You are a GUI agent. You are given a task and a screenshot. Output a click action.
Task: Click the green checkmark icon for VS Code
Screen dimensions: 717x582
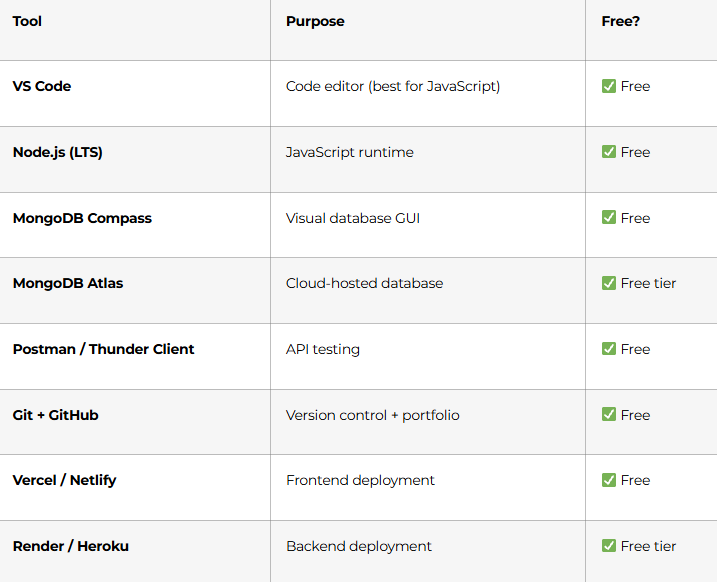[609, 86]
